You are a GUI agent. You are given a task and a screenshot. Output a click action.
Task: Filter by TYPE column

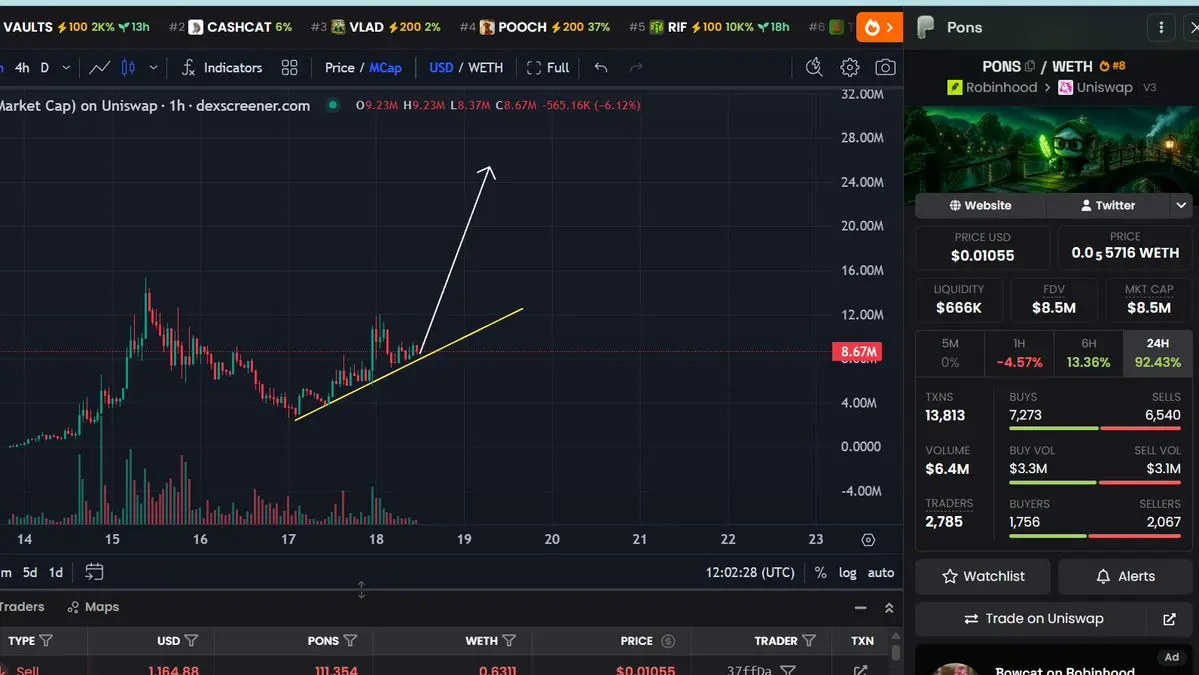pyautogui.click(x=46, y=641)
